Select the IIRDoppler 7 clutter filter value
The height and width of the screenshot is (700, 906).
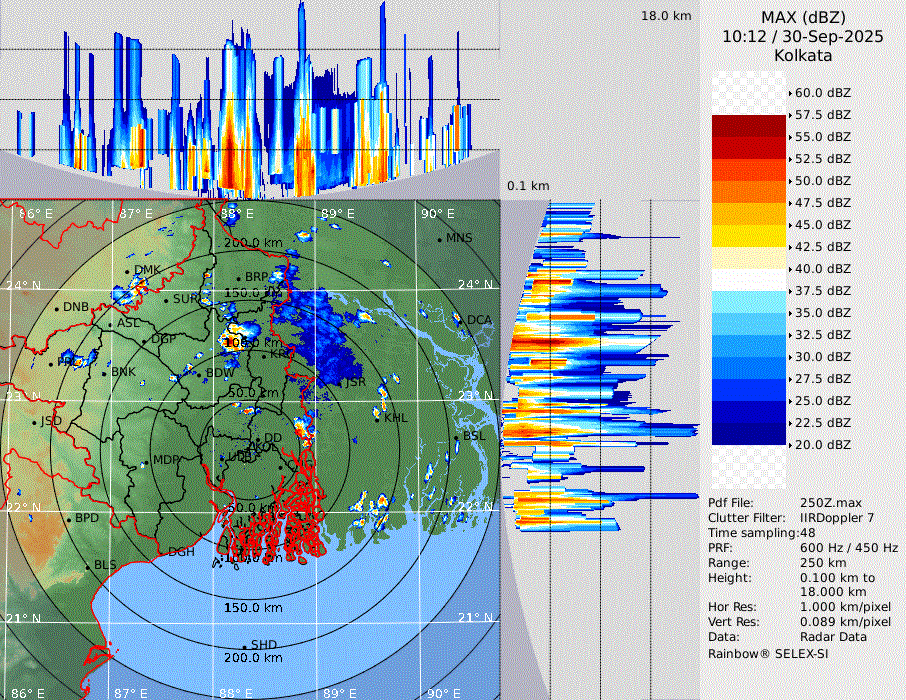pos(837,518)
